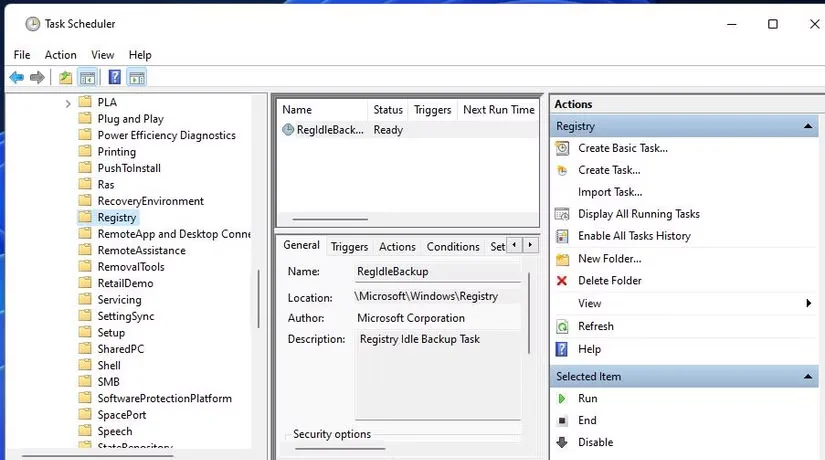Select the RemovalTools folder in tree
Viewport: 825px width, 460px height.
pos(130,267)
